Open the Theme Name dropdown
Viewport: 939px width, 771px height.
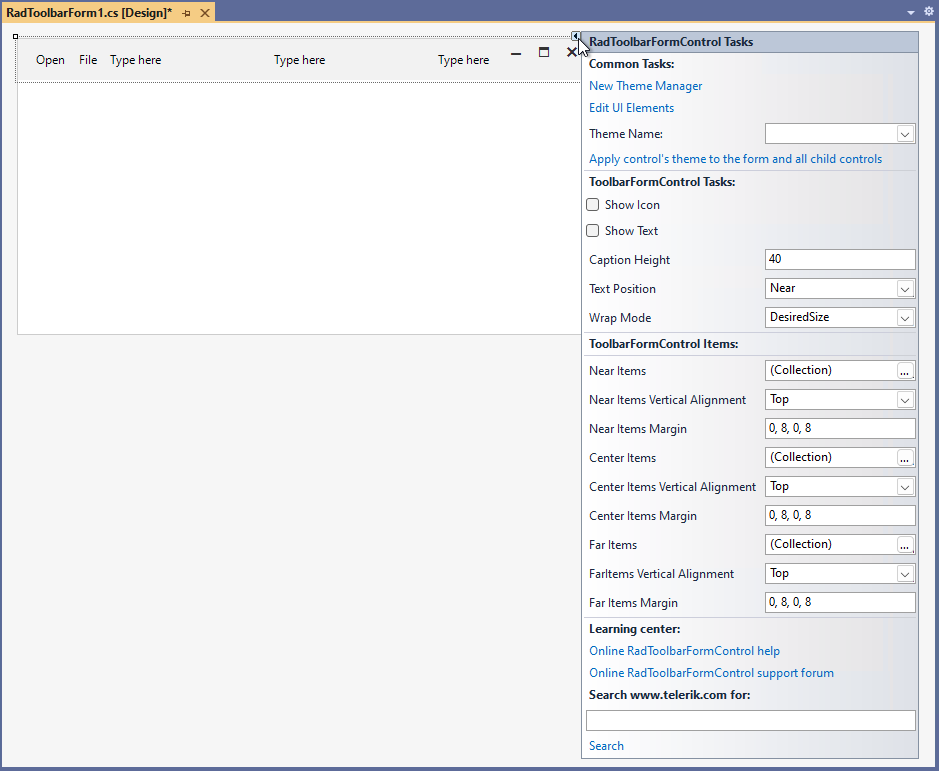point(905,133)
